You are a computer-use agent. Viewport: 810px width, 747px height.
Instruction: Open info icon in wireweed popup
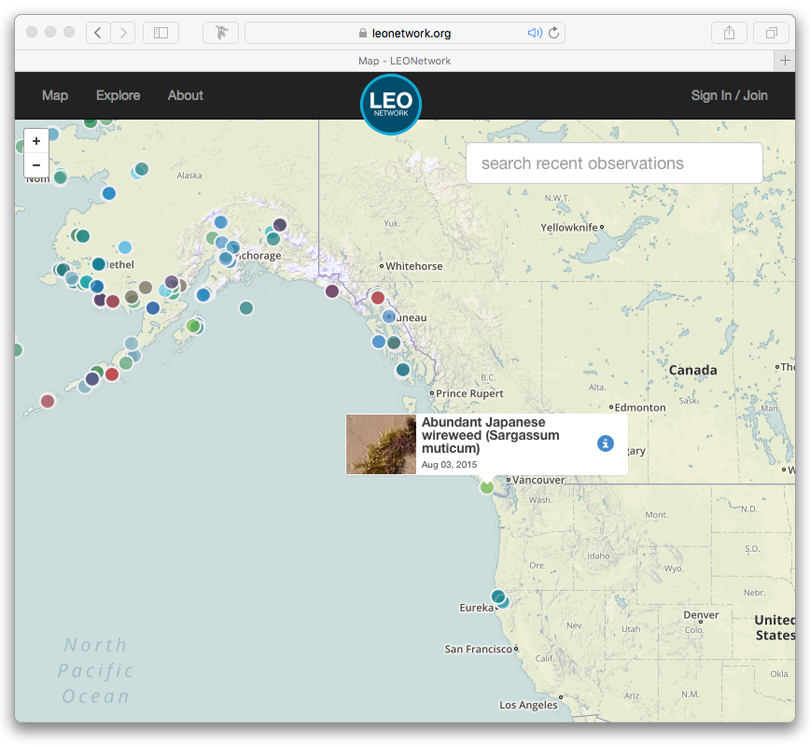tap(605, 443)
